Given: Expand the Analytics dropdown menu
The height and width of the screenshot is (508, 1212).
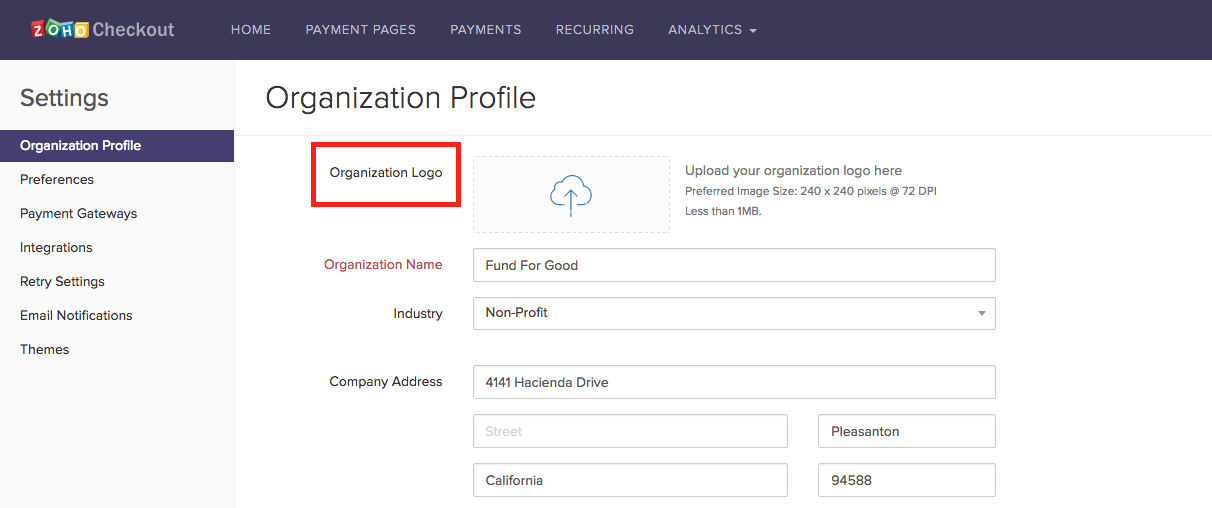Looking at the screenshot, I should tap(712, 30).
